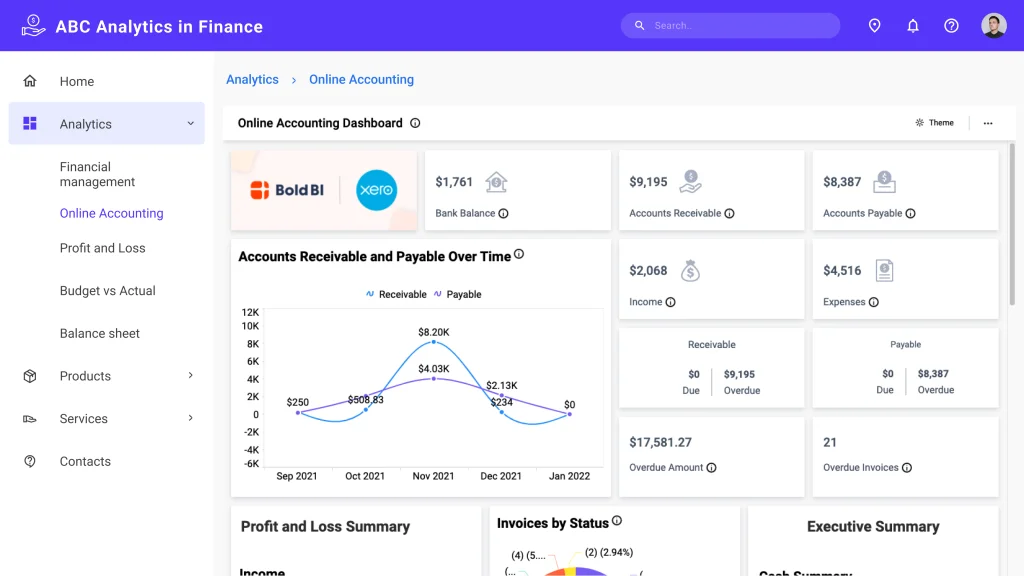Open the Balance sheet page
The width and height of the screenshot is (1024, 576).
[x=102, y=333]
